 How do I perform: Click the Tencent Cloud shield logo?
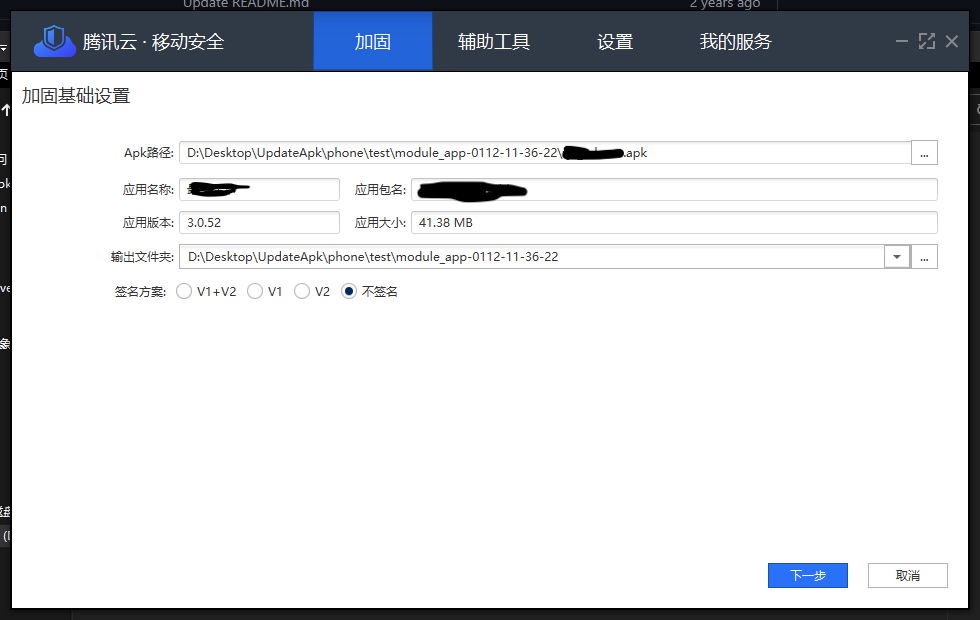click(x=54, y=41)
